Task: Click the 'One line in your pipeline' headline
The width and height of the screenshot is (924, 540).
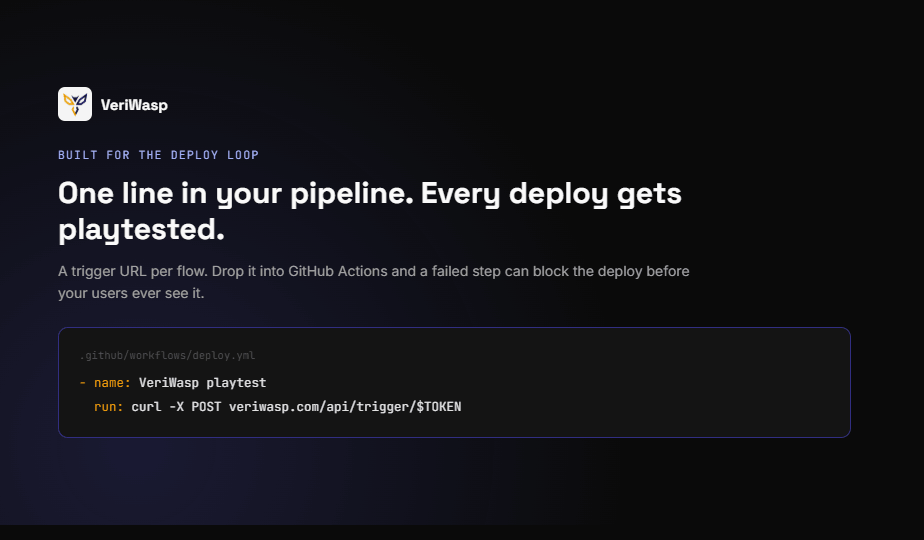Action: pos(369,211)
